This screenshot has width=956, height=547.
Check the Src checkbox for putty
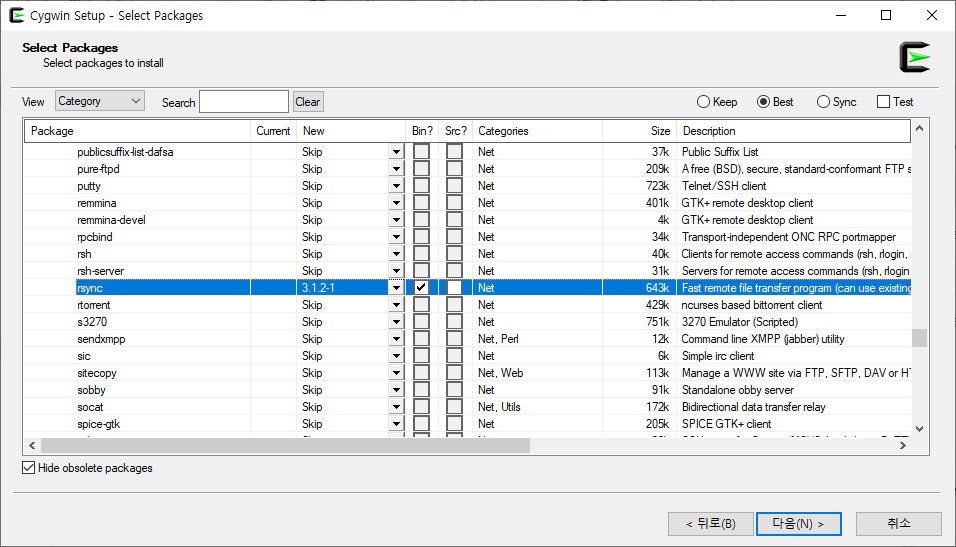[x=454, y=185]
